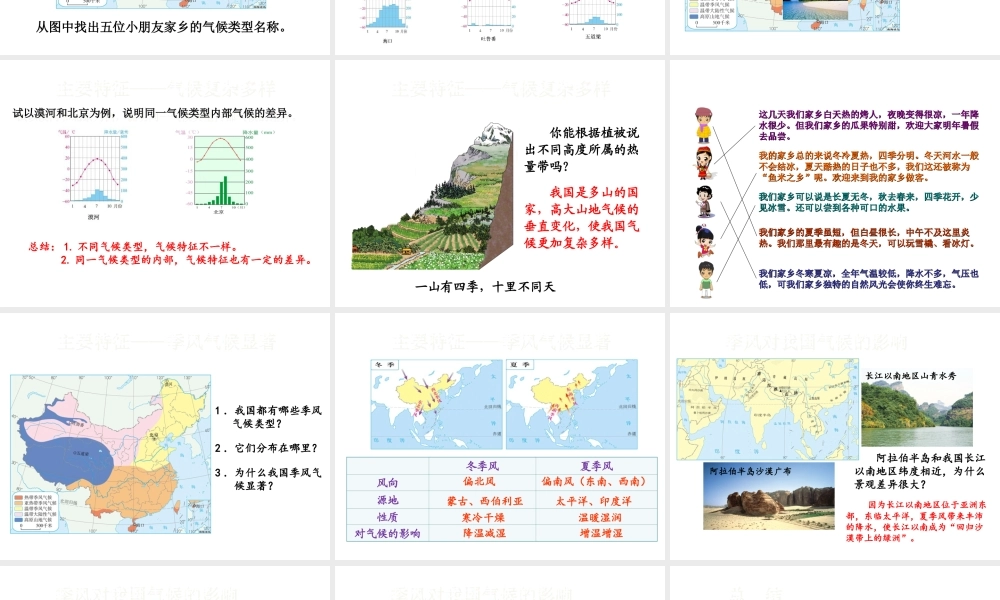The width and height of the screenshot is (1000, 600).
Task: Click question '1. 我国都有哪些季风气候类型？'
Action: click(x=268, y=416)
